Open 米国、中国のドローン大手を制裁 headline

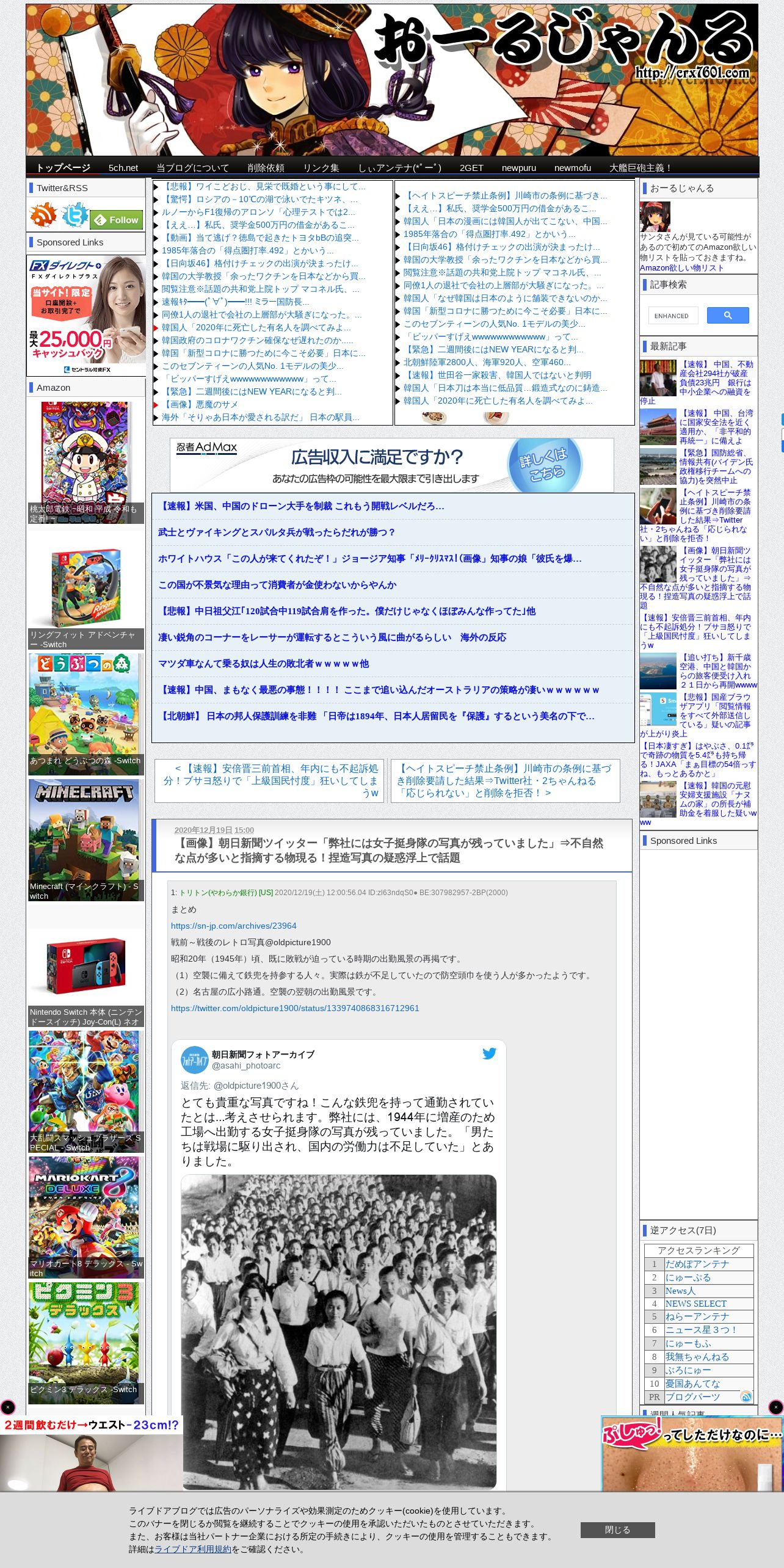(x=301, y=506)
